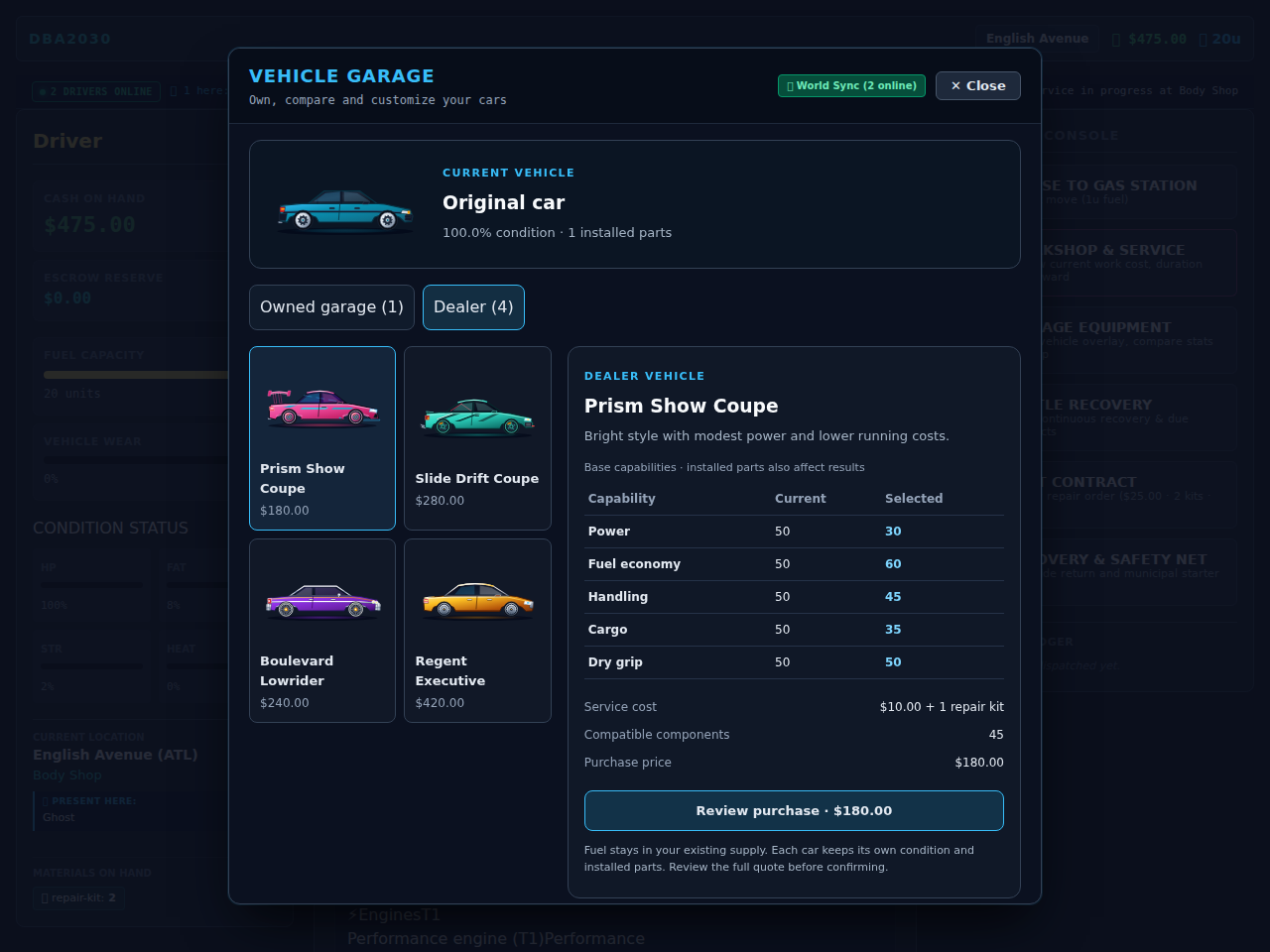This screenshot has width=1270, height=952.
Task: Click the Purchase price value $180.00
Action: coord(979,763)
